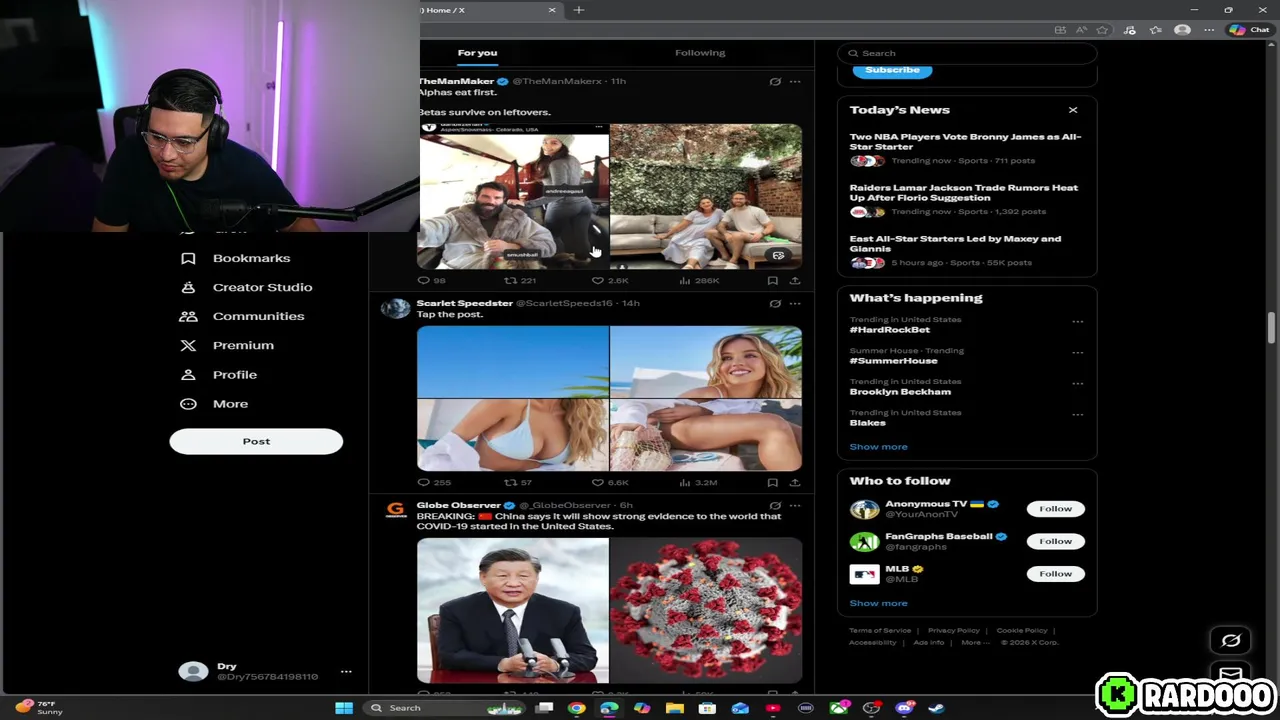Click Grok icon on Globe Observer post
The width and height of the screenshot is (1280, 720).
click(775, 506)
